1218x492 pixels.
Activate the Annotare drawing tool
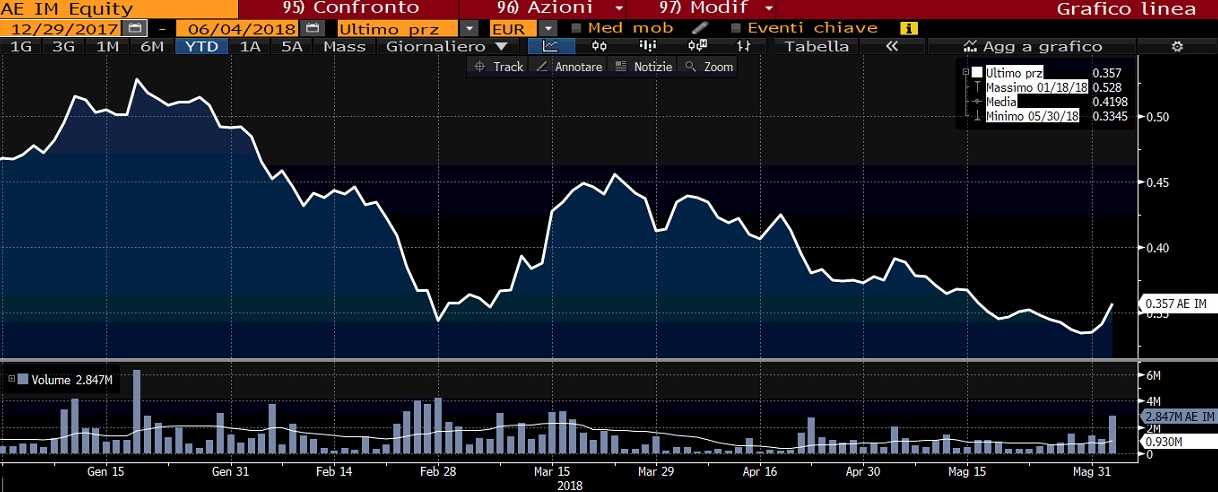569,66
